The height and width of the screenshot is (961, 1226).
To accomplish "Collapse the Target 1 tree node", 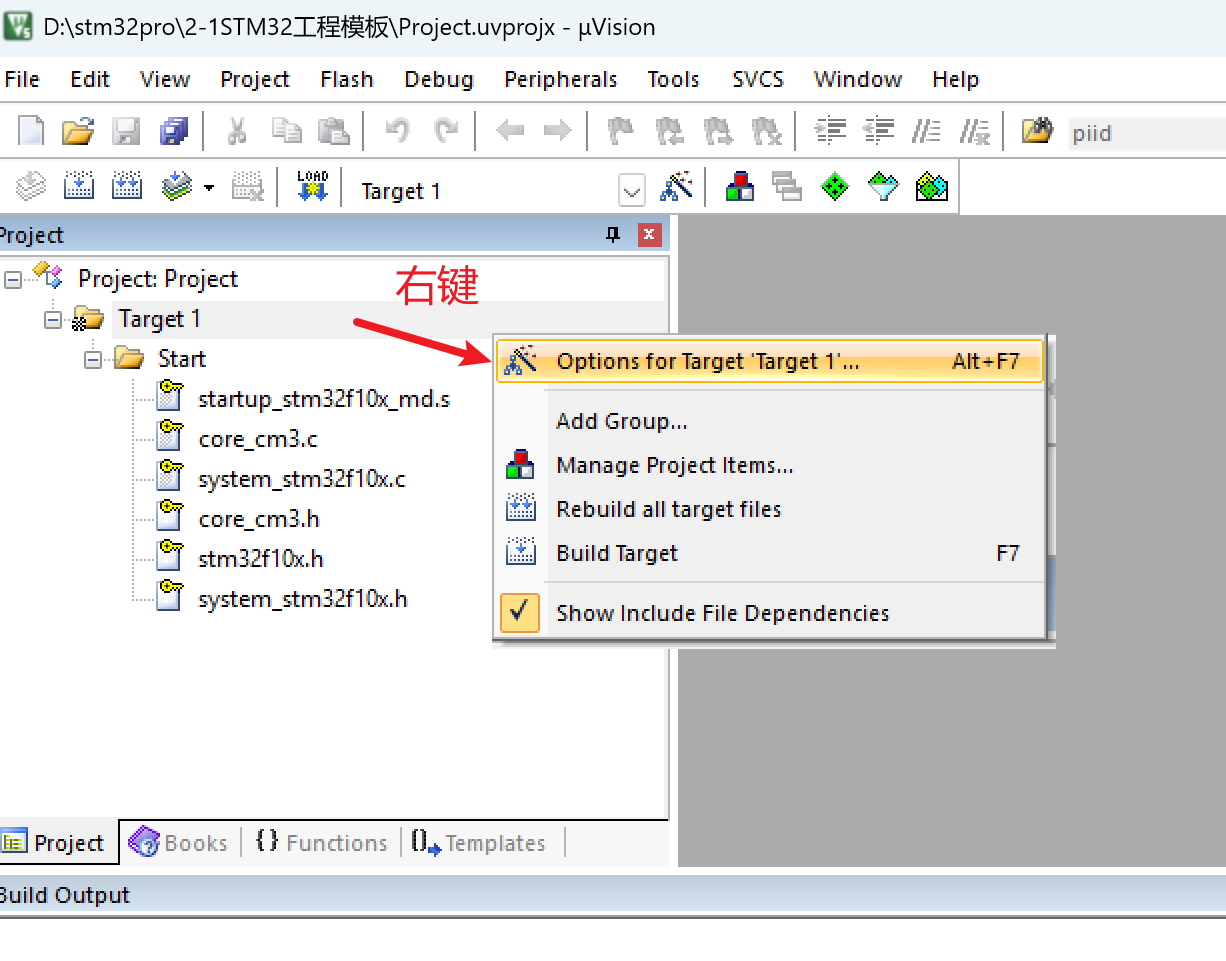I will [x=53, y=320].
